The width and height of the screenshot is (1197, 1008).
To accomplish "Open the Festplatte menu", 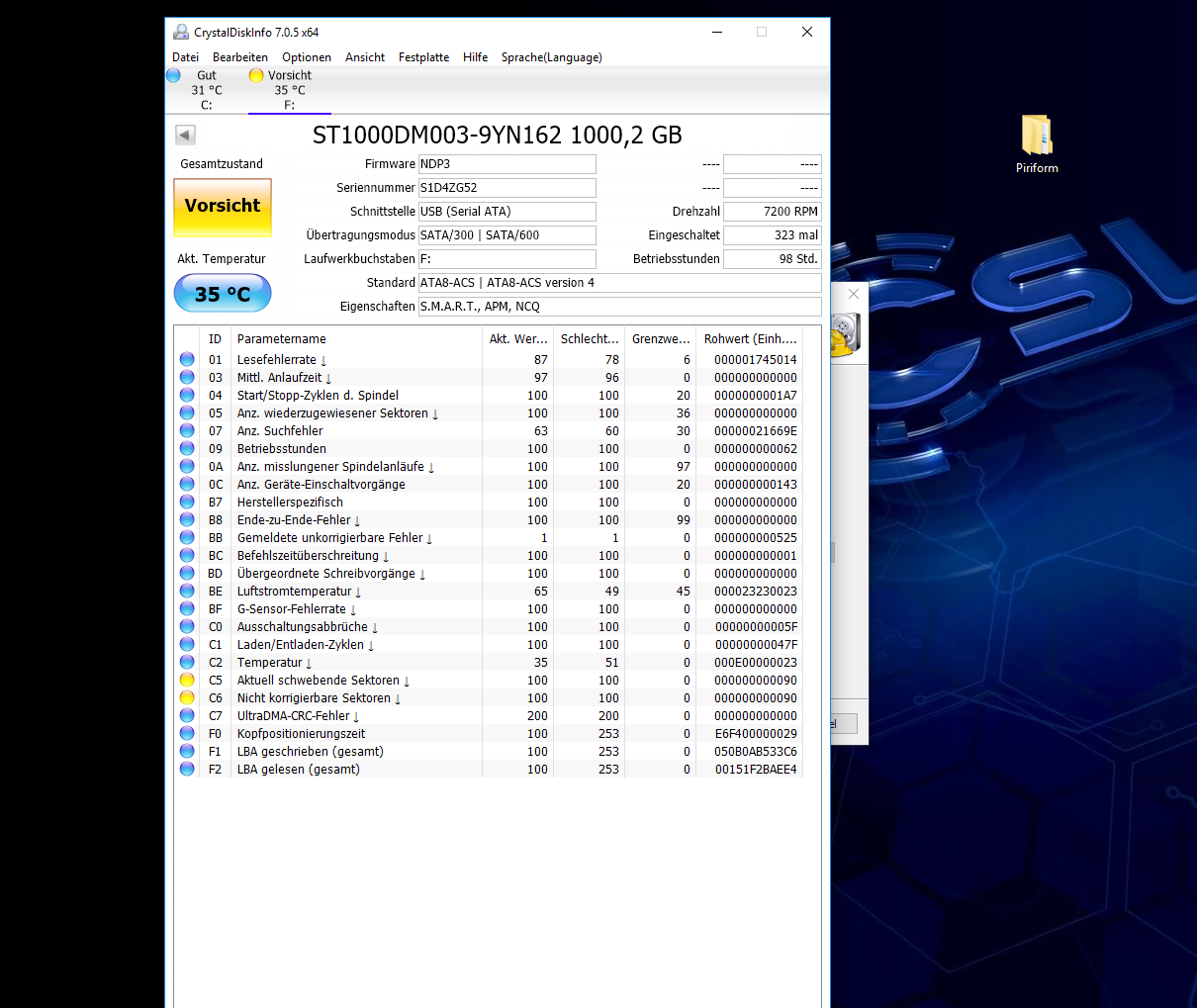I will point(423,57).
